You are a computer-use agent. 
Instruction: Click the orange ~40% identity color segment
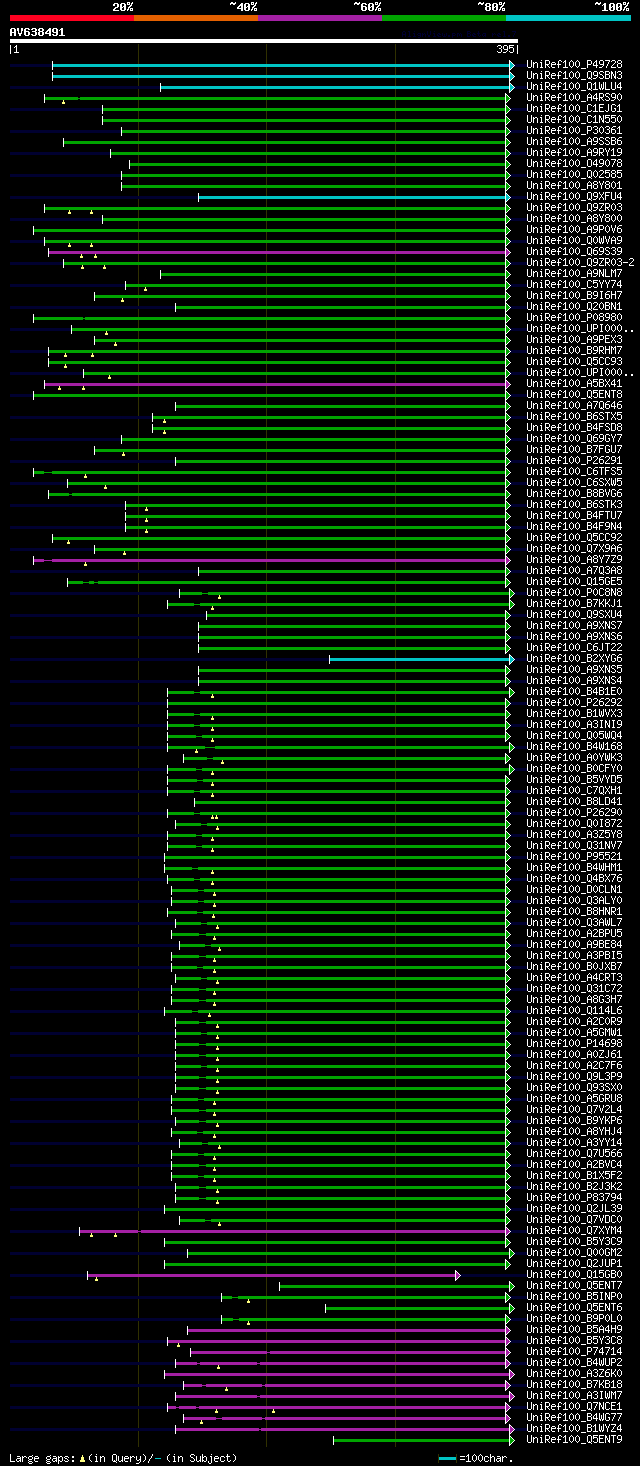click(196, 18)
